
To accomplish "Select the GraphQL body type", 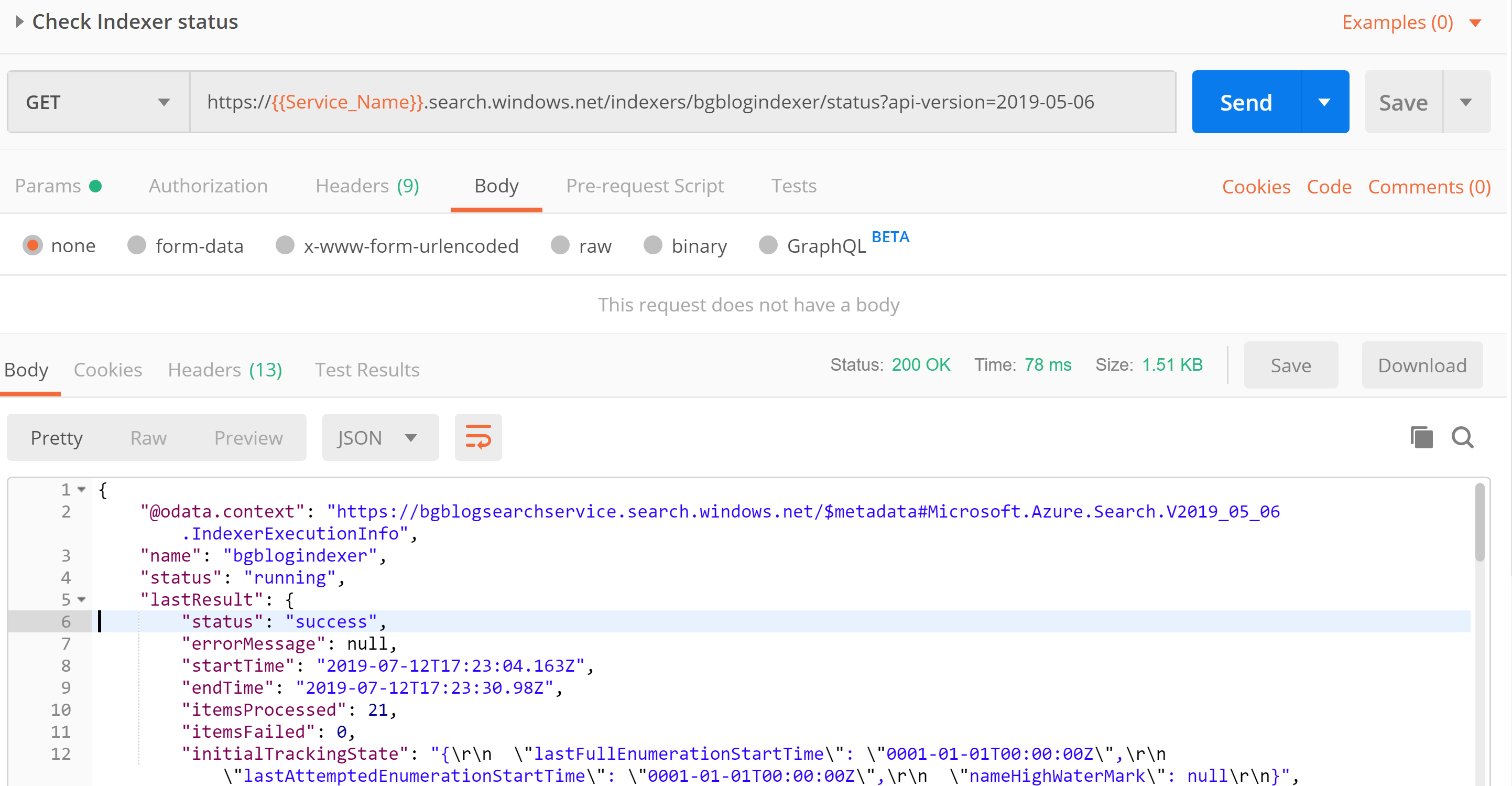I will (x=768, y=245).
